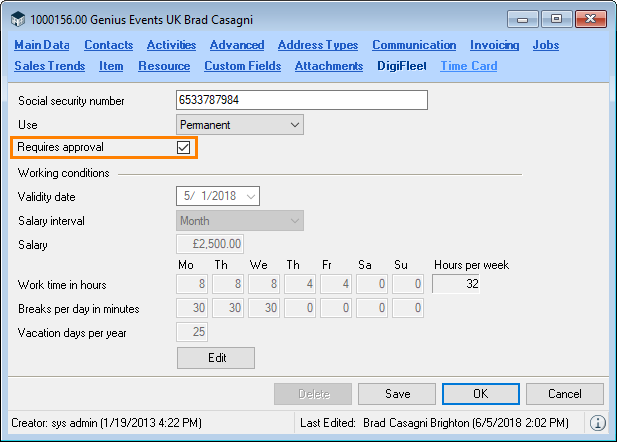617x442 pixels.
Task: Open the Attachments tab
Action: 328,66
